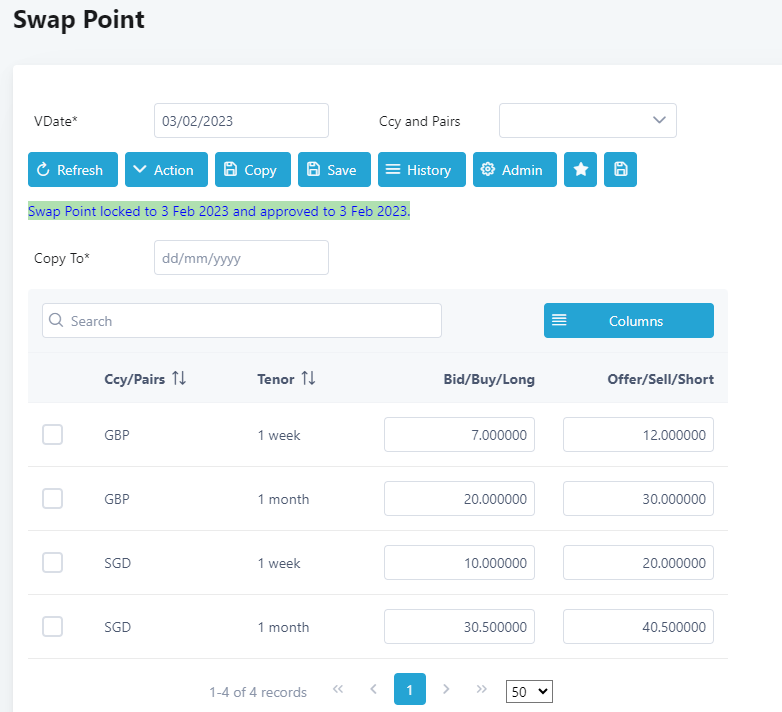Go to the previous page arrow
The height and width of the screenshot is (712, 782).
click(x=373, y=690)
